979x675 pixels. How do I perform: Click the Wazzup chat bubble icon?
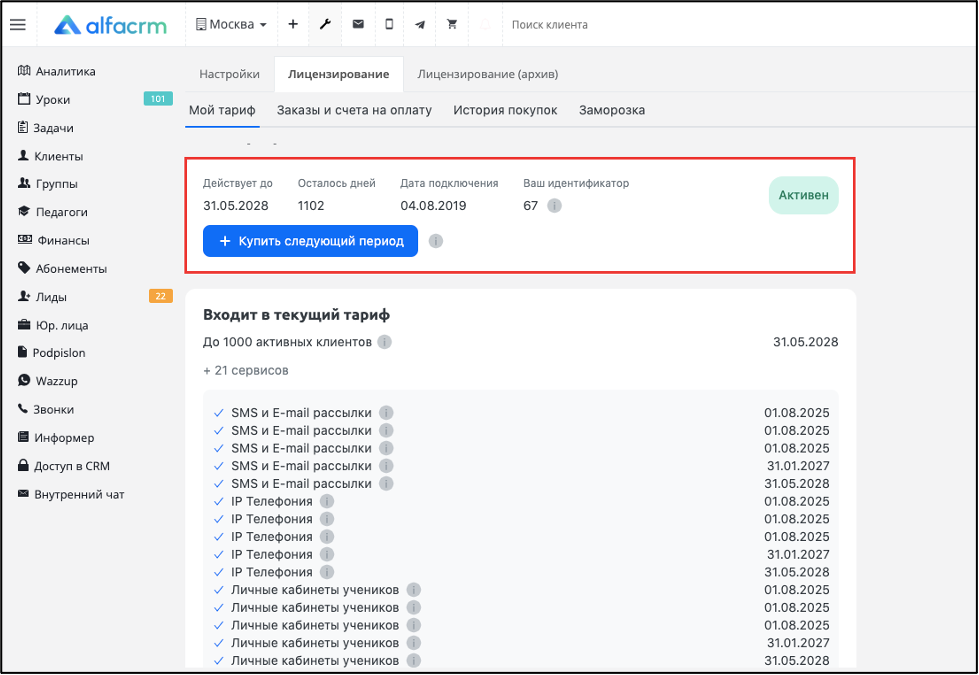[24, 380]
